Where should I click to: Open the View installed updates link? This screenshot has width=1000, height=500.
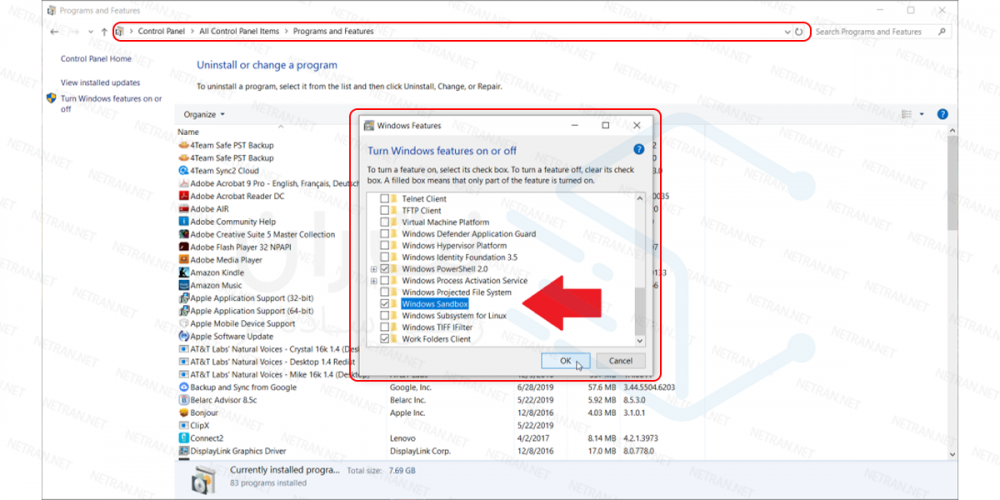(x=100, y=83)
